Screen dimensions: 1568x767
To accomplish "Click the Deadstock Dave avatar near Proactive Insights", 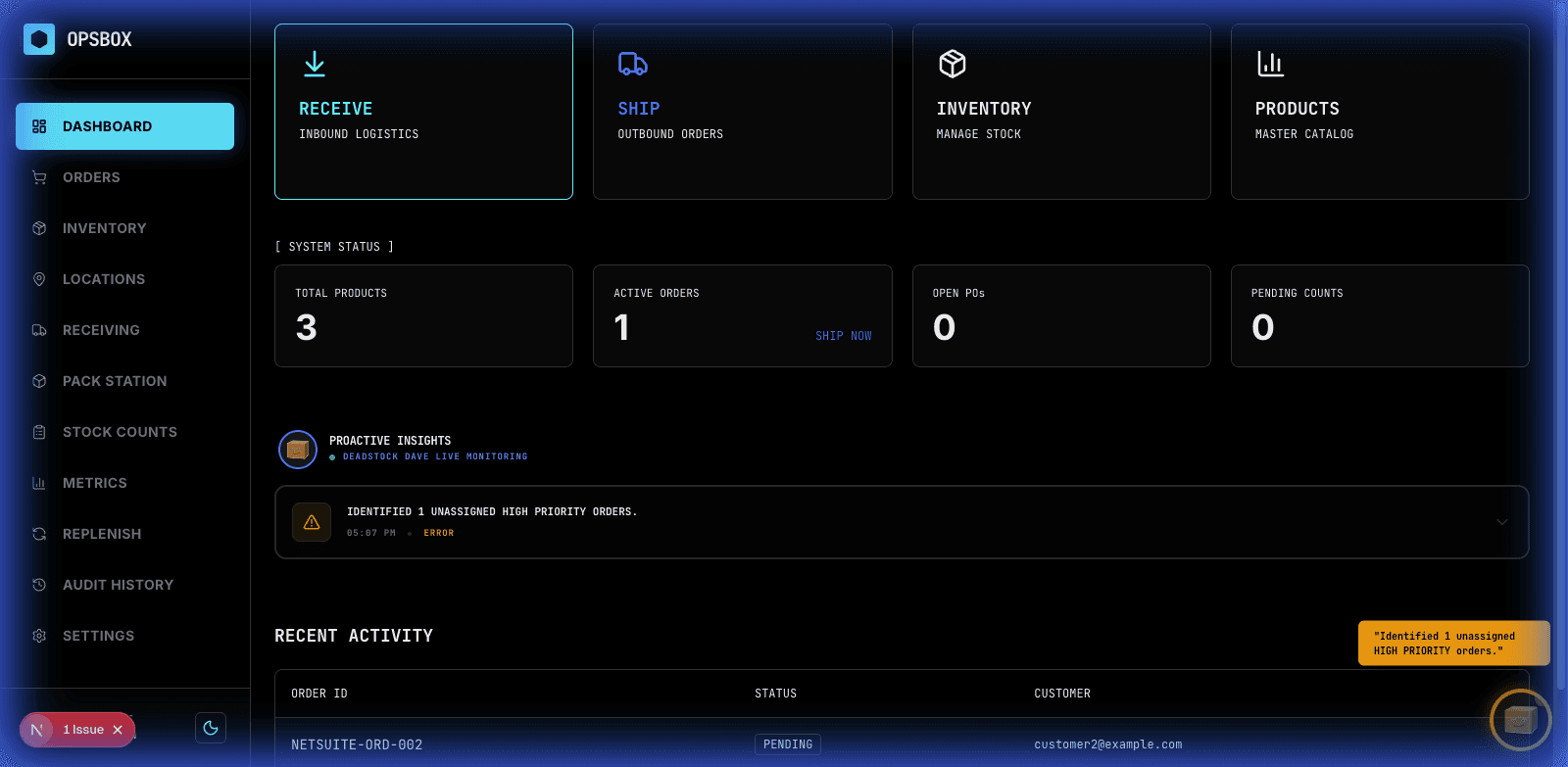I will [298, 450].
